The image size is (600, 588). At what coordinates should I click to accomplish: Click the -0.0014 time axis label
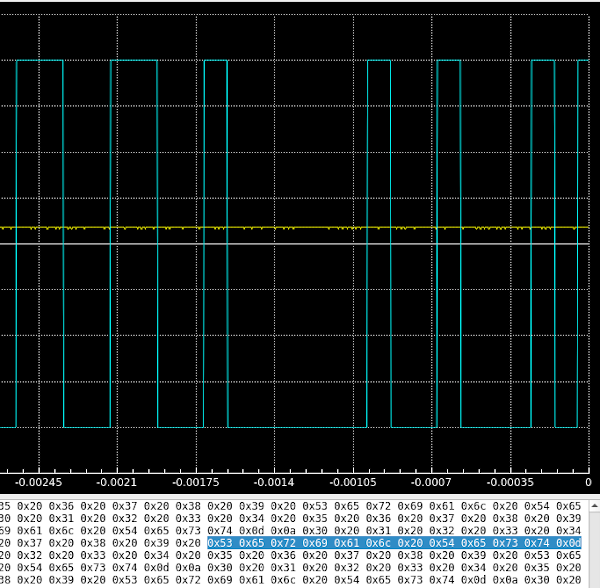click(x=274, y=482)
